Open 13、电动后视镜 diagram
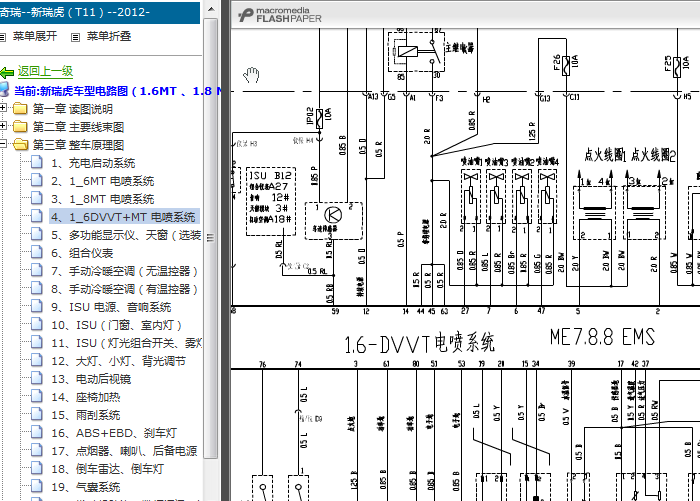The width and height of the screenshot is (700, 501). pos(91,379)
